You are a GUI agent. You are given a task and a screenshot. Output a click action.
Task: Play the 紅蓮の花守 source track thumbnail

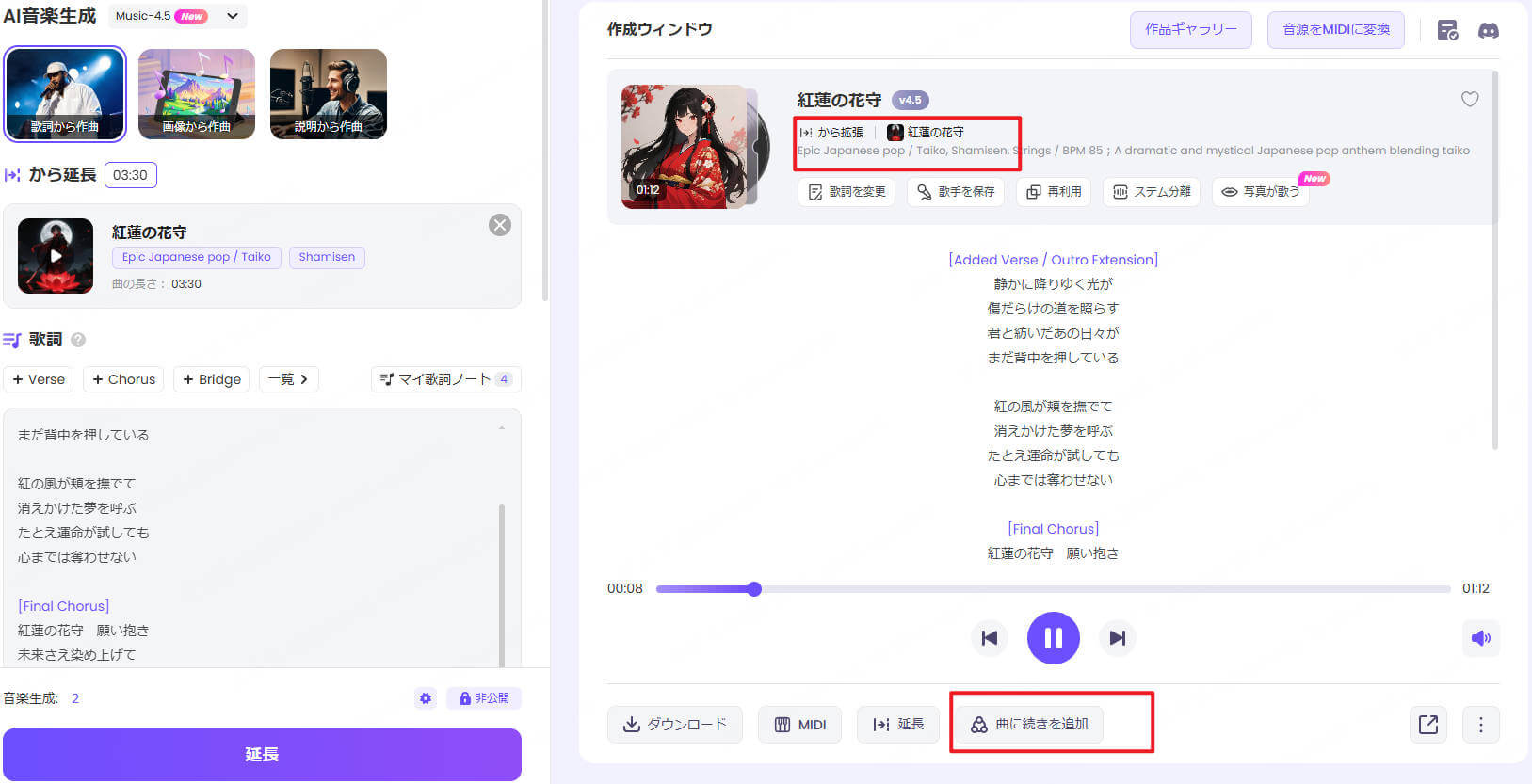[x=56, y=256]
